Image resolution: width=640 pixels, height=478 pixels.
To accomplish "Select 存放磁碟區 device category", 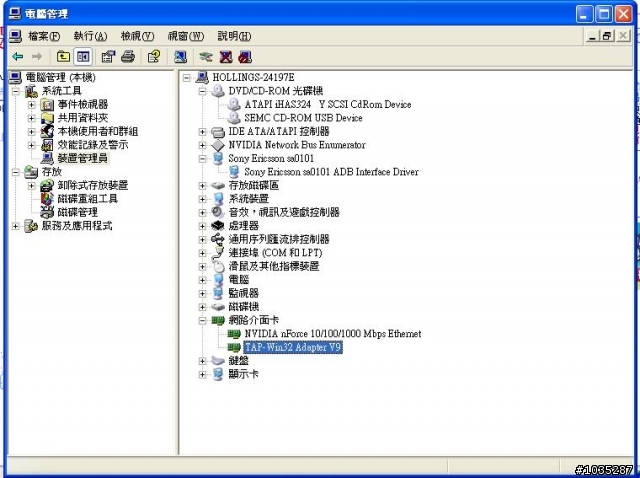I will 253,185.
